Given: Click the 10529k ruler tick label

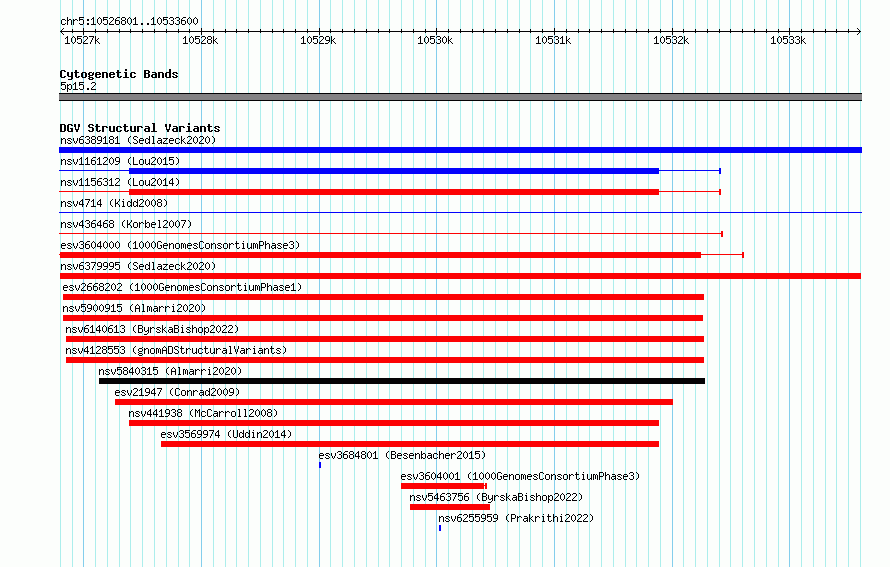Looking at the screenshot, I should pyautogui.click(x=318, y=40).
